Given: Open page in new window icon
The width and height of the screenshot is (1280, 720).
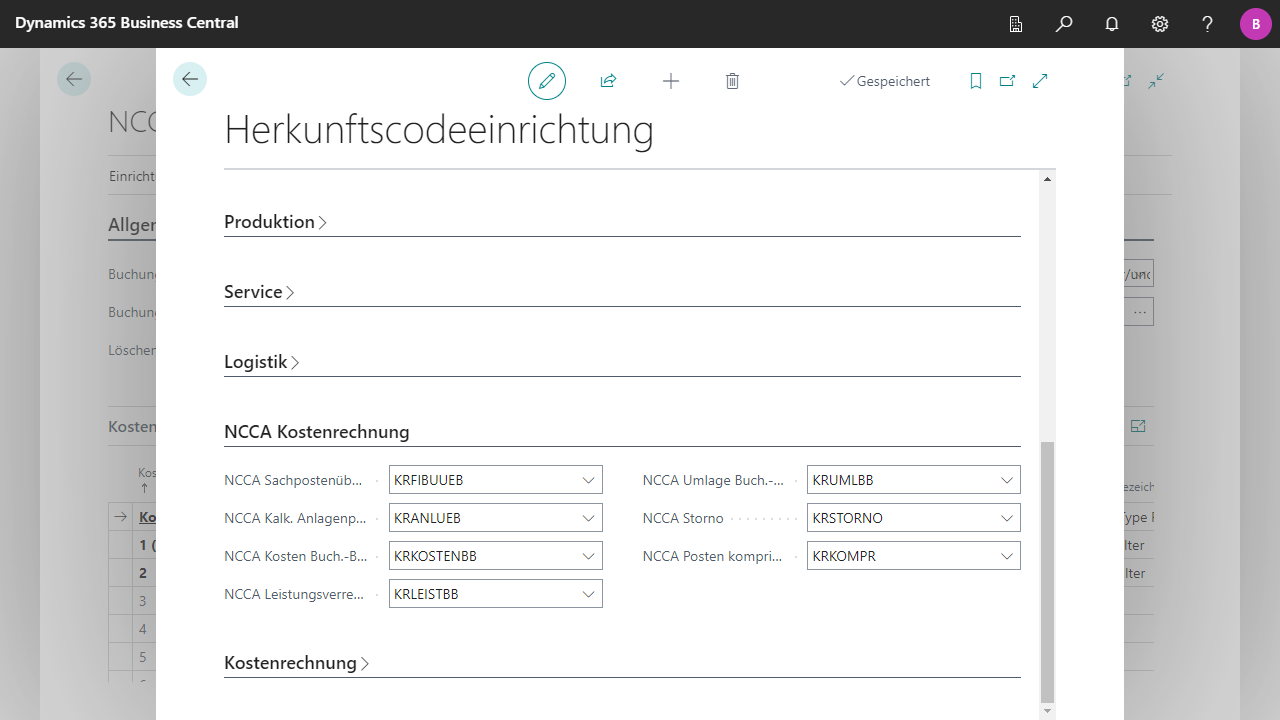Looking at the screenshot, I should (x=1007, y=81).
